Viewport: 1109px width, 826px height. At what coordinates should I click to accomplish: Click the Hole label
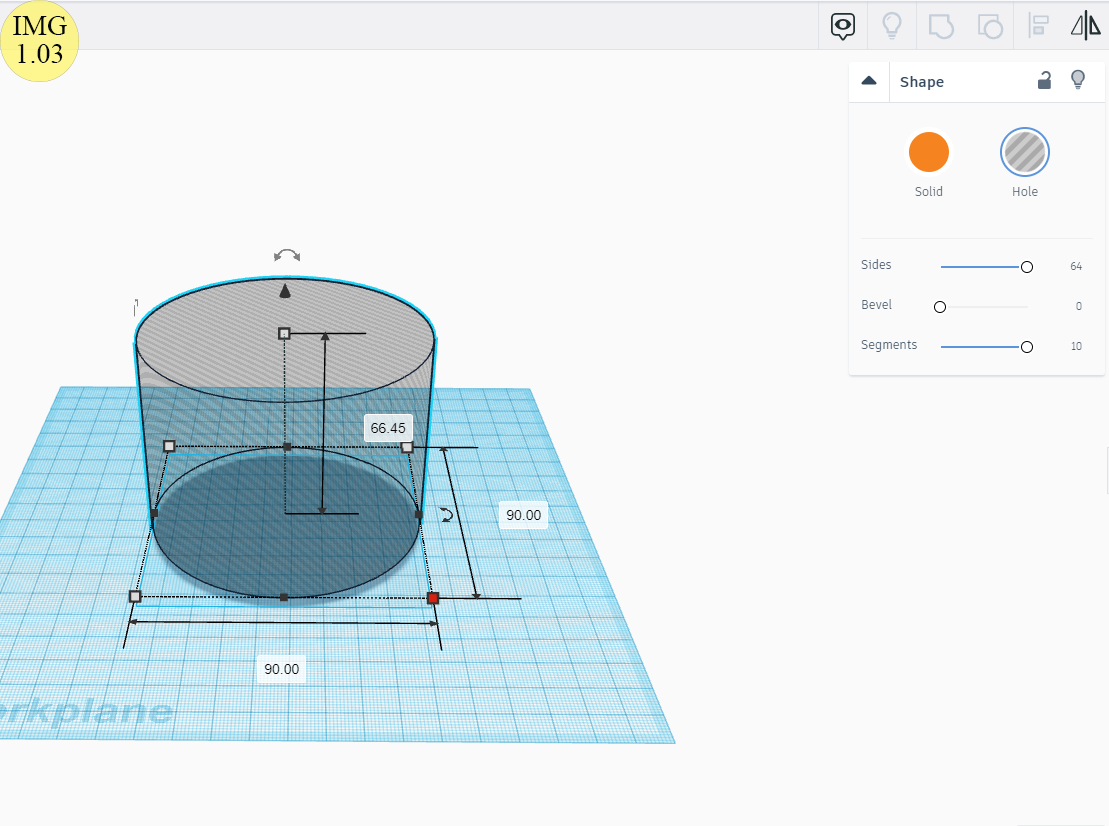pyautogui.click(x=1024, y=192)
